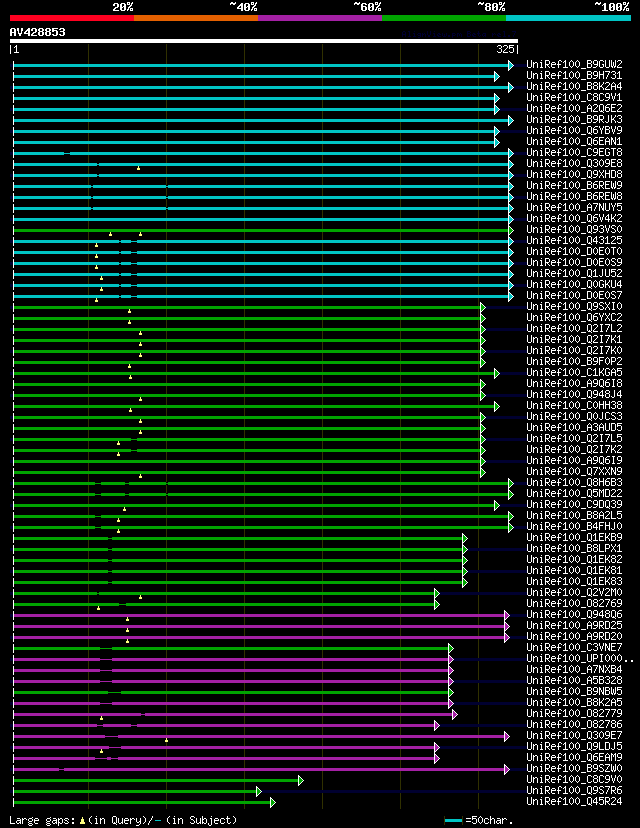The image size is (640, 828).
Task: Click the cyan ~100% identity legend segment
Action: tap(569, 18)
